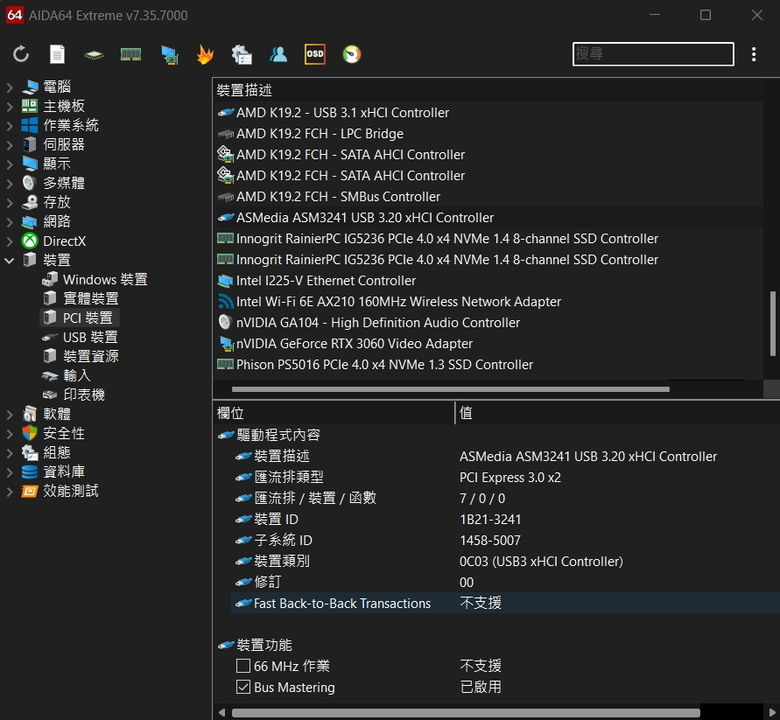Open the network computer toolbar icon

point(170,55)
